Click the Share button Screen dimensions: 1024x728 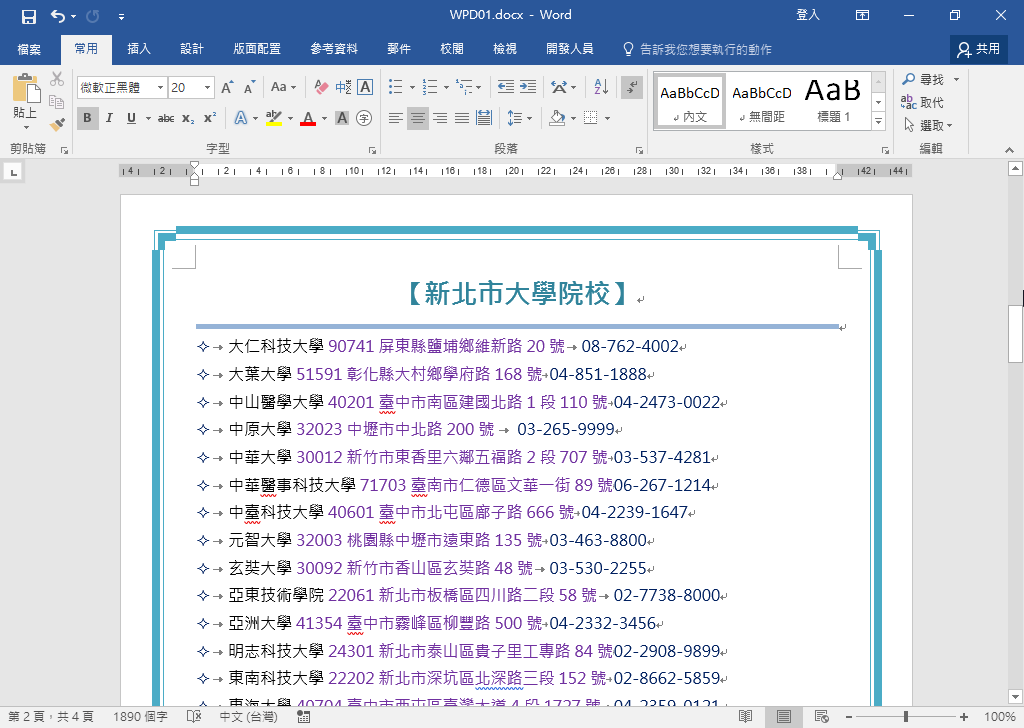[978, 49]
